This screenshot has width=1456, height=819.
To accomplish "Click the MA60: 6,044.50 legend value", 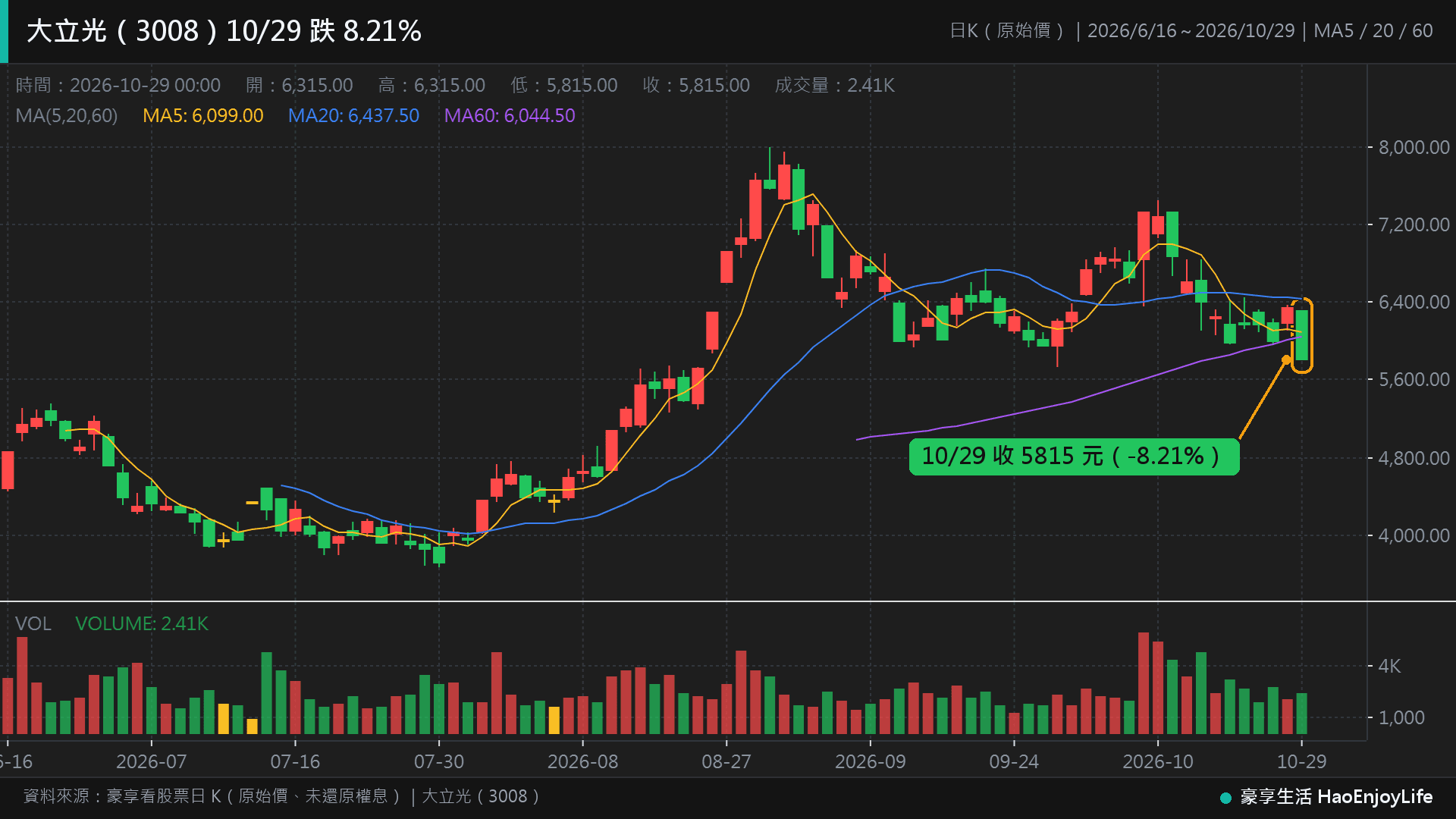I will 510,116.
